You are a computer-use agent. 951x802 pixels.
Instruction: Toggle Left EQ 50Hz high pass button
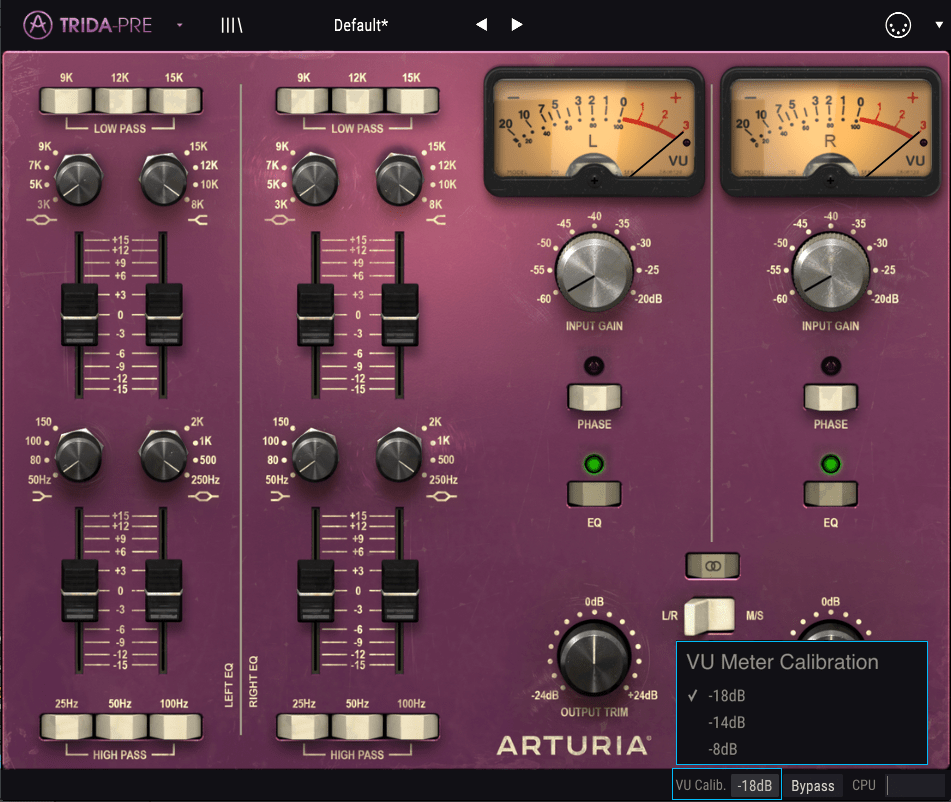point(121,726)
